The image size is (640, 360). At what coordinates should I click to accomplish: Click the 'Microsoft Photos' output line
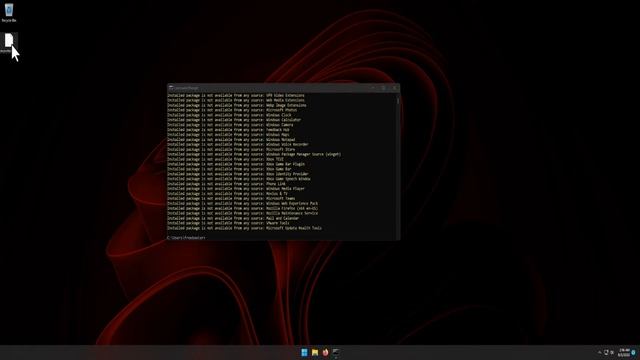coord(232,110)
